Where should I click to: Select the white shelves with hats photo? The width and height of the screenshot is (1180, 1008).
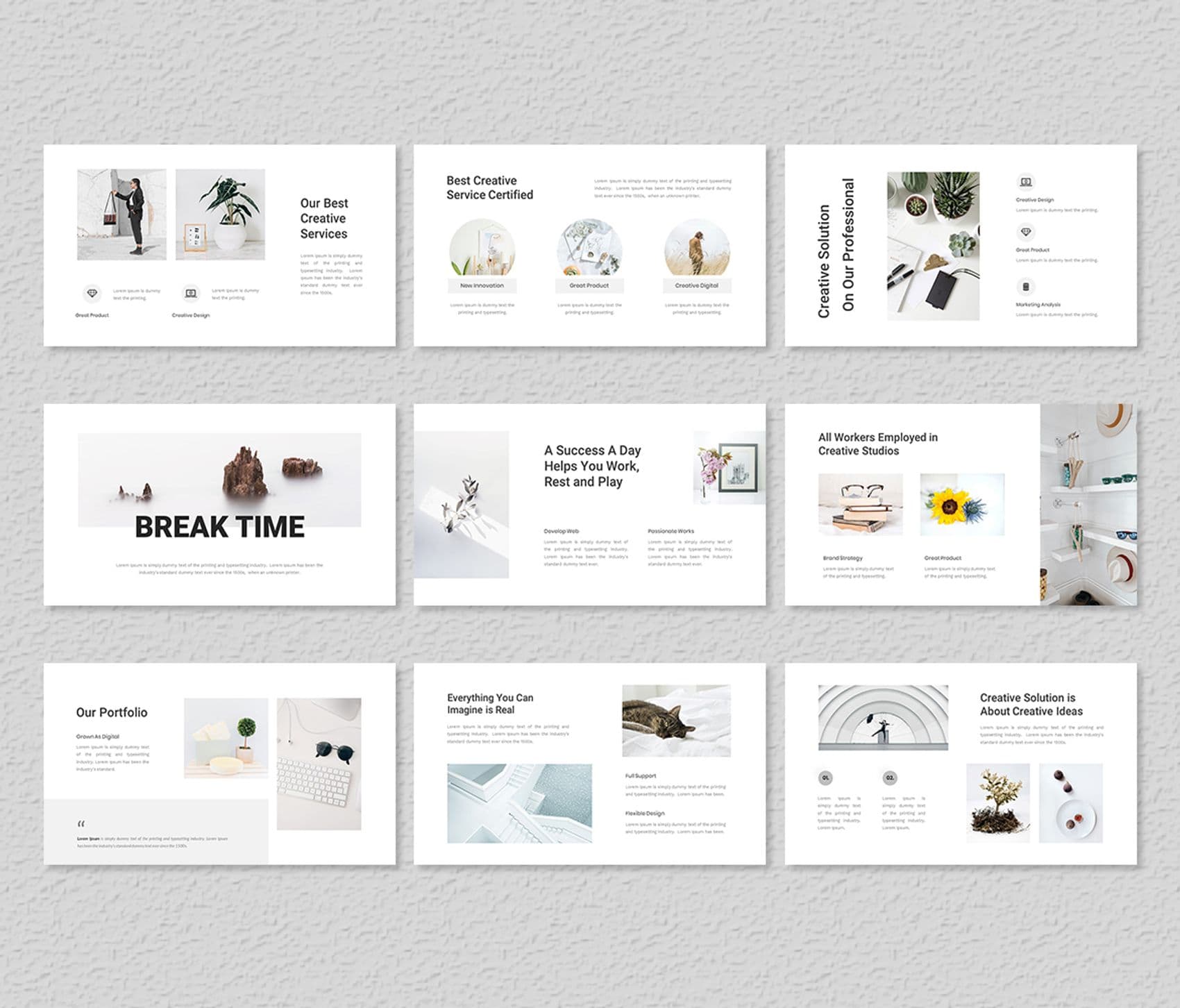click(1088, 505)
